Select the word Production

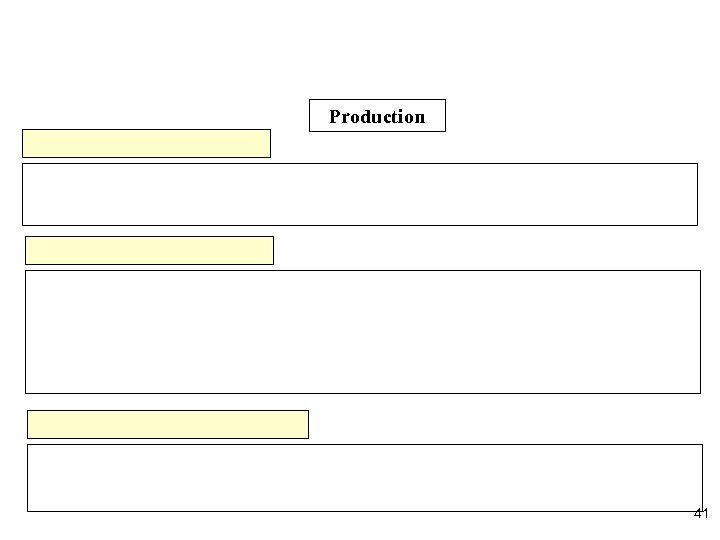(x=377, y=117)
